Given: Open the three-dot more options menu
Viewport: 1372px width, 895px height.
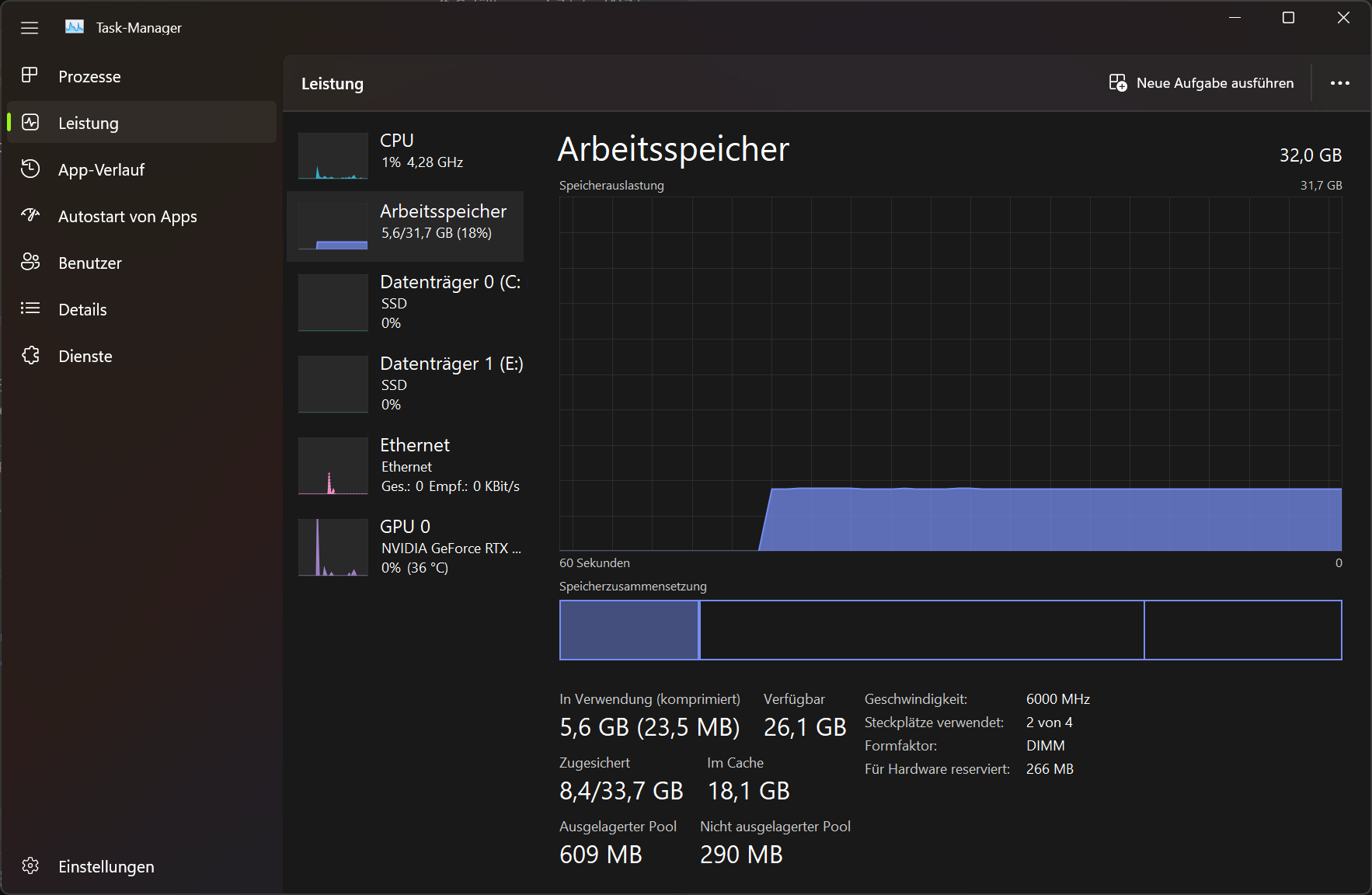Looking at the screenshot, I should tap(1340, 83).
